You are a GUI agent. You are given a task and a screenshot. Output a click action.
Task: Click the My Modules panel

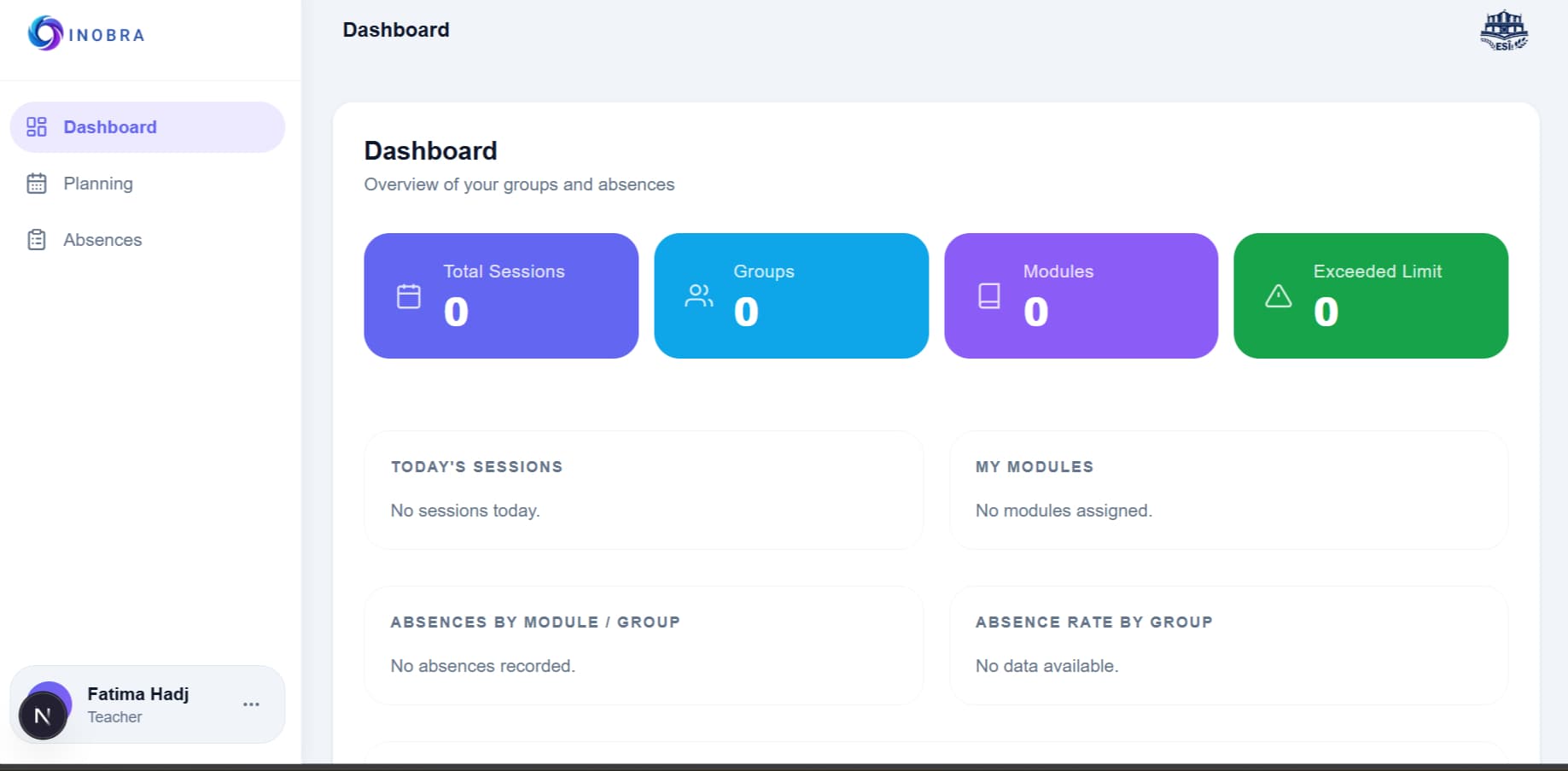coord(1228,490)
